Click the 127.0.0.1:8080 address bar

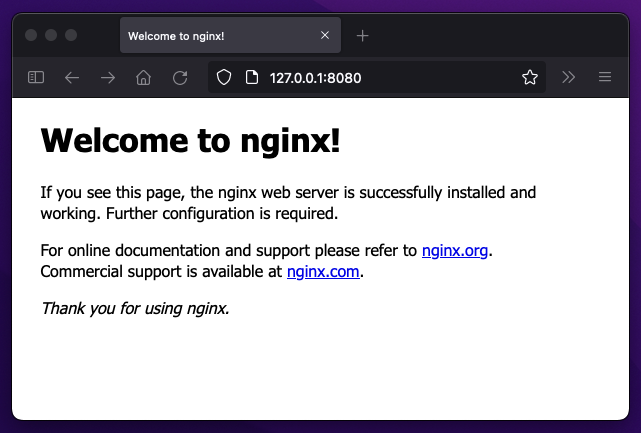pos(377,77)
